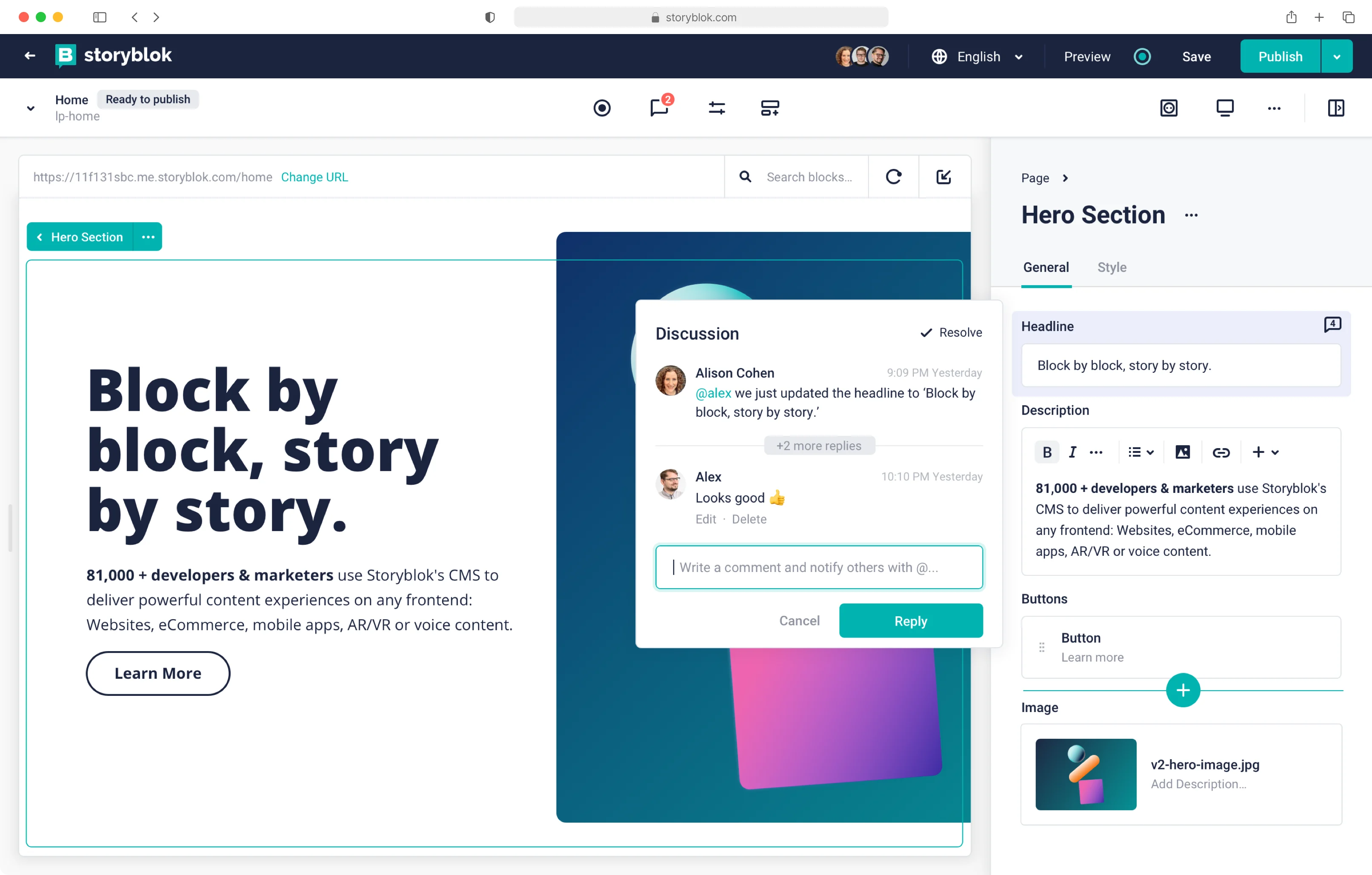This screenshot has width=1372, height=875.
Task: Toggle italic formatting in Description
Action: pyautogui.click(x=1072, y=452)
